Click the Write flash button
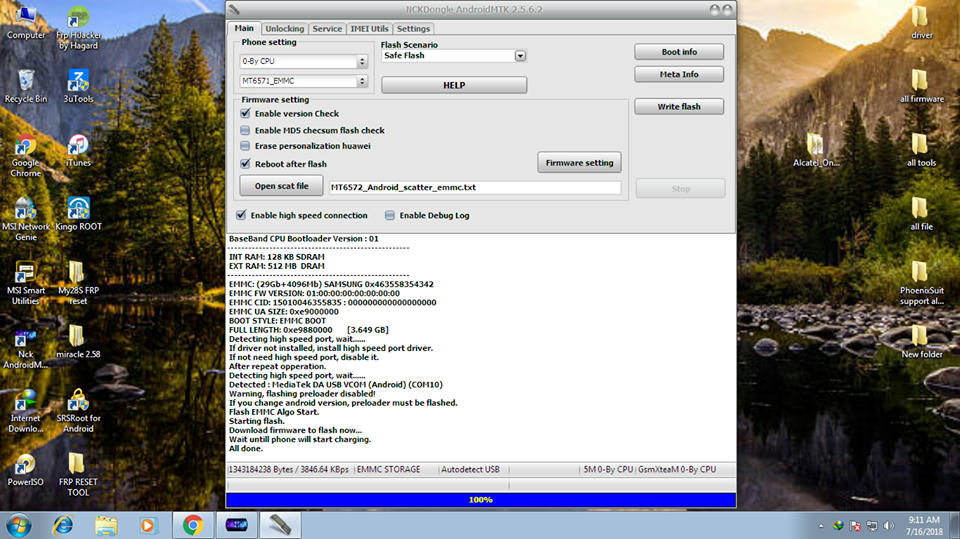Screen dimensions: 960x539 pos(679,107)
